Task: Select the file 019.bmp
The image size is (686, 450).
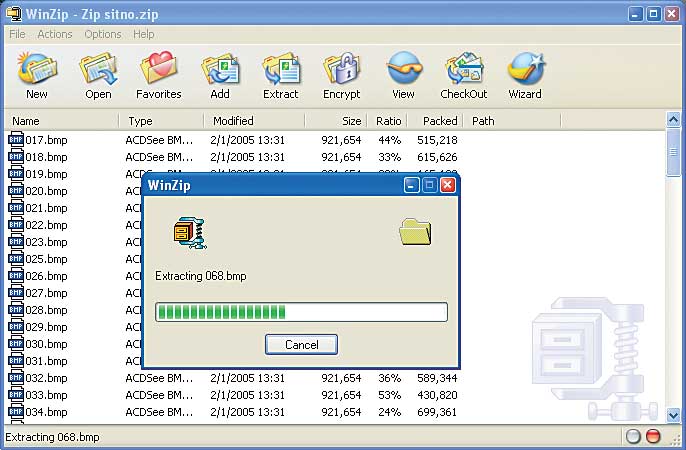Action: (x=46, y=174)
